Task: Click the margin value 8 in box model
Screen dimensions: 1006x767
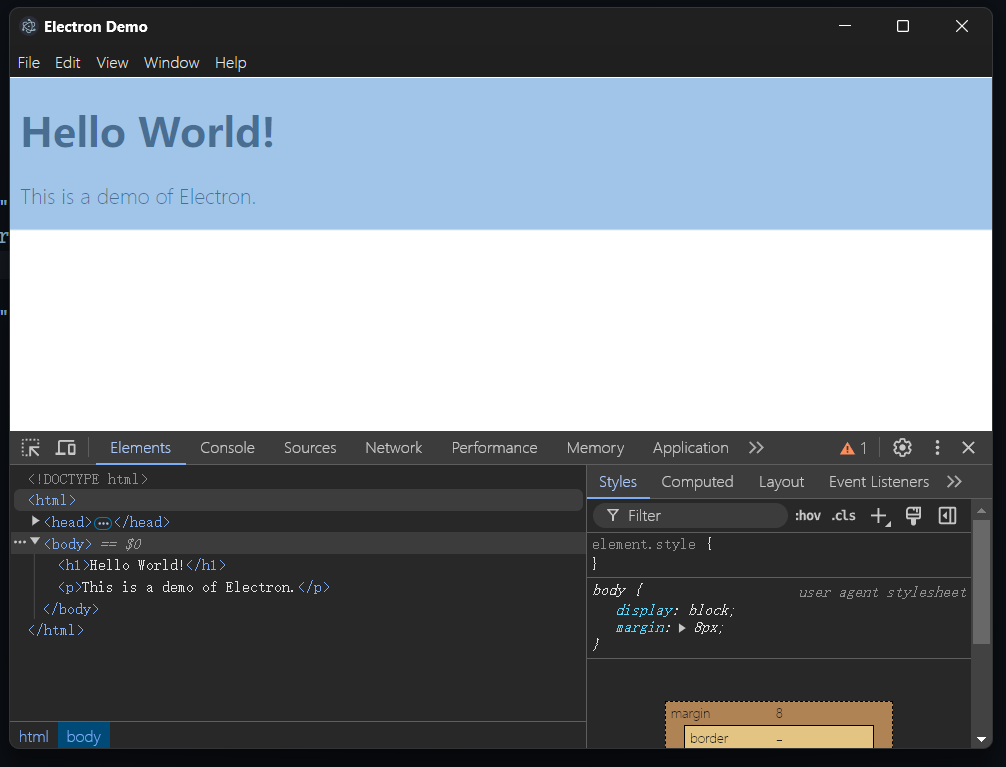Action: (779, 713)
